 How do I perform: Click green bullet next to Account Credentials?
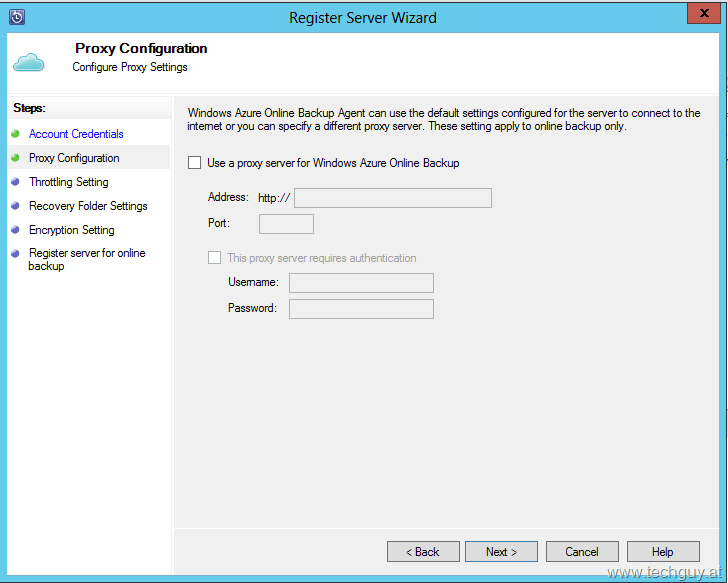point(15,134)
